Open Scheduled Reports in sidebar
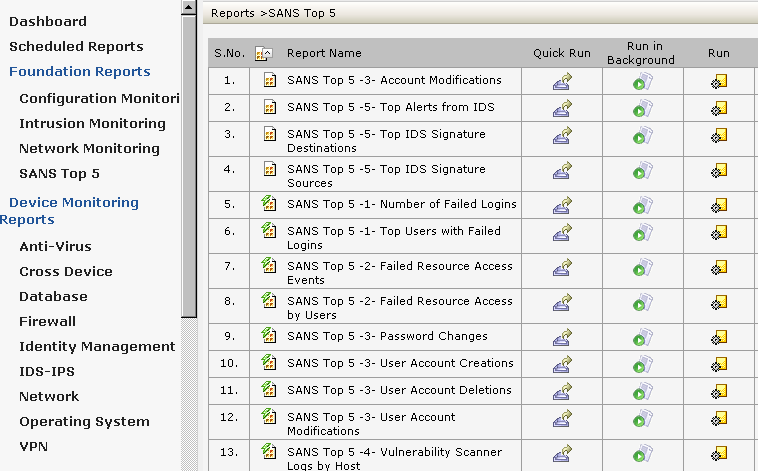The width and height of the screenshot is (758, 471). [x=76, y=47]
